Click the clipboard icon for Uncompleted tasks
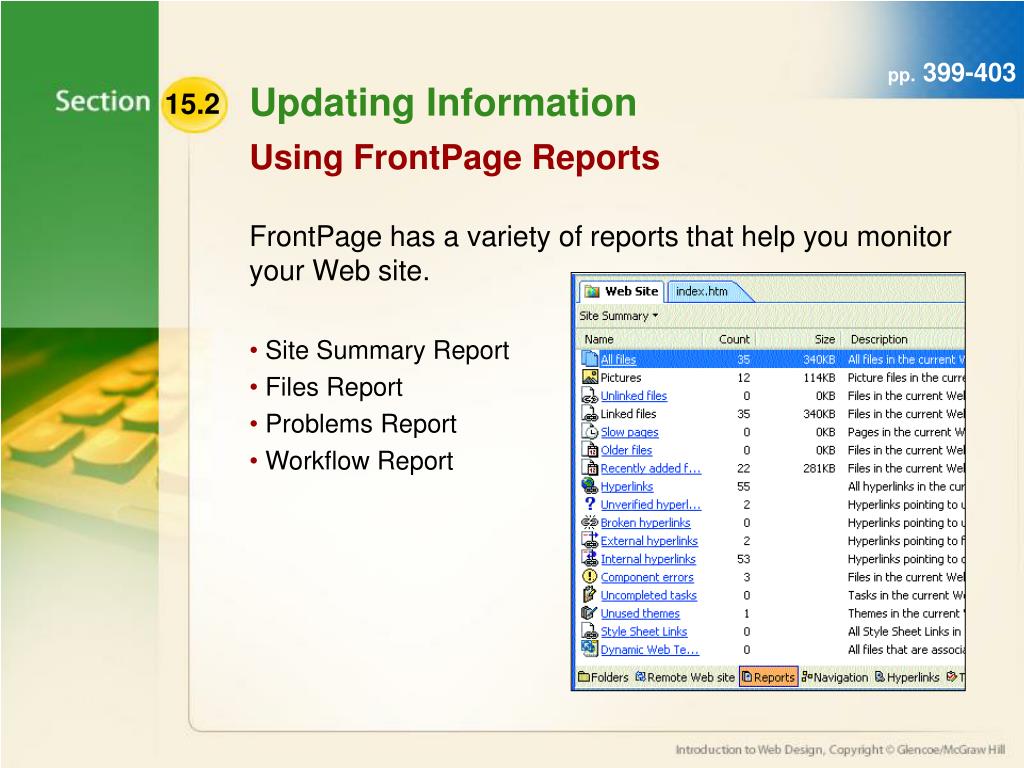The width and height of the screenshot is (1024, 768). click(590, 595)
